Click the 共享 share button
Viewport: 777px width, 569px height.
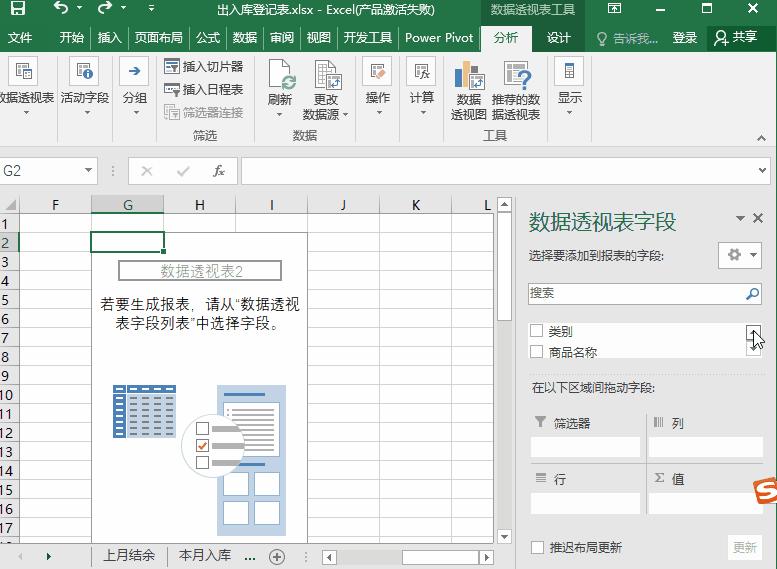click(x=736, y=38)
